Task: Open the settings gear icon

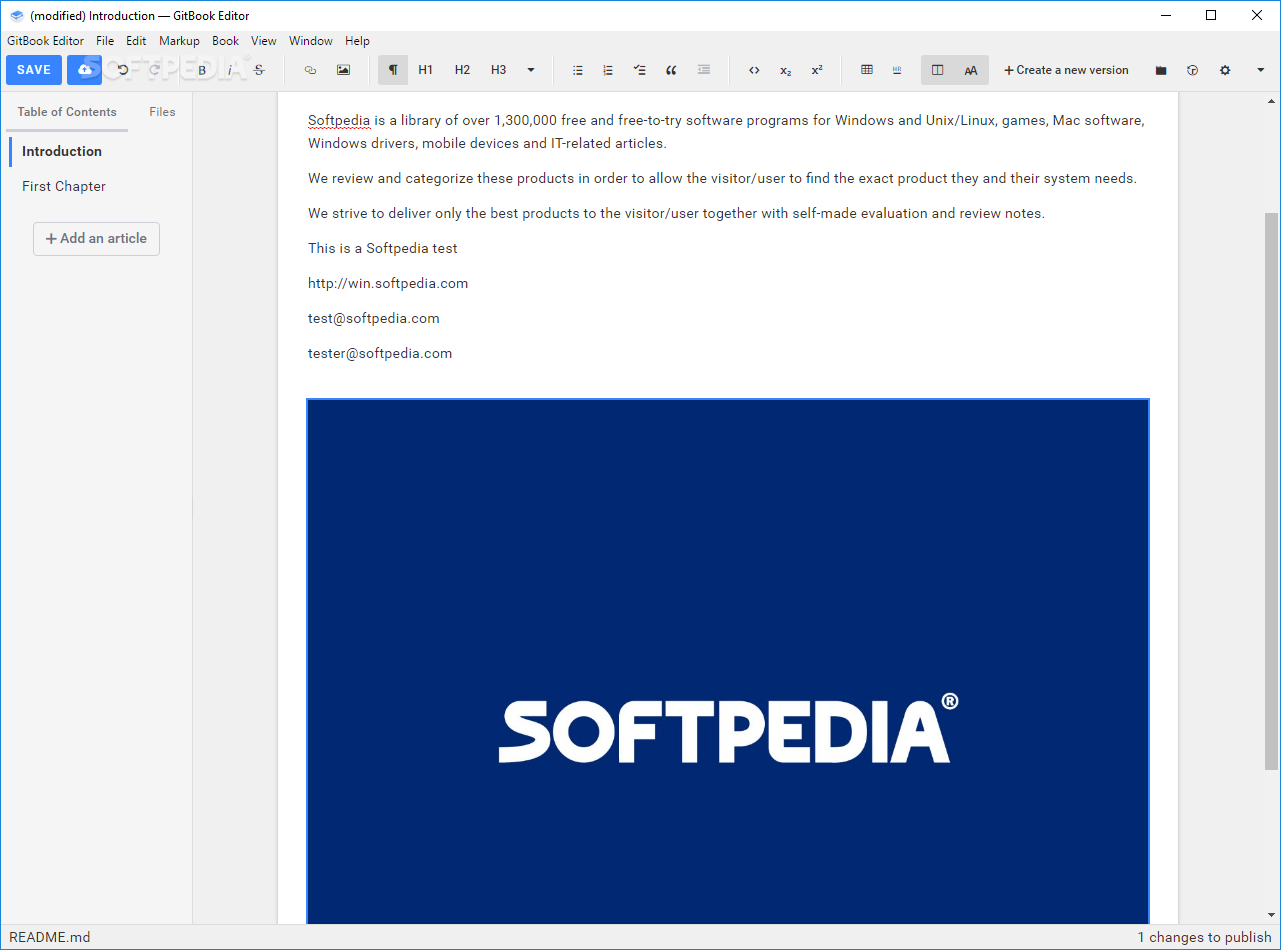Action: pyautogui.click(x=1225, y=70)
